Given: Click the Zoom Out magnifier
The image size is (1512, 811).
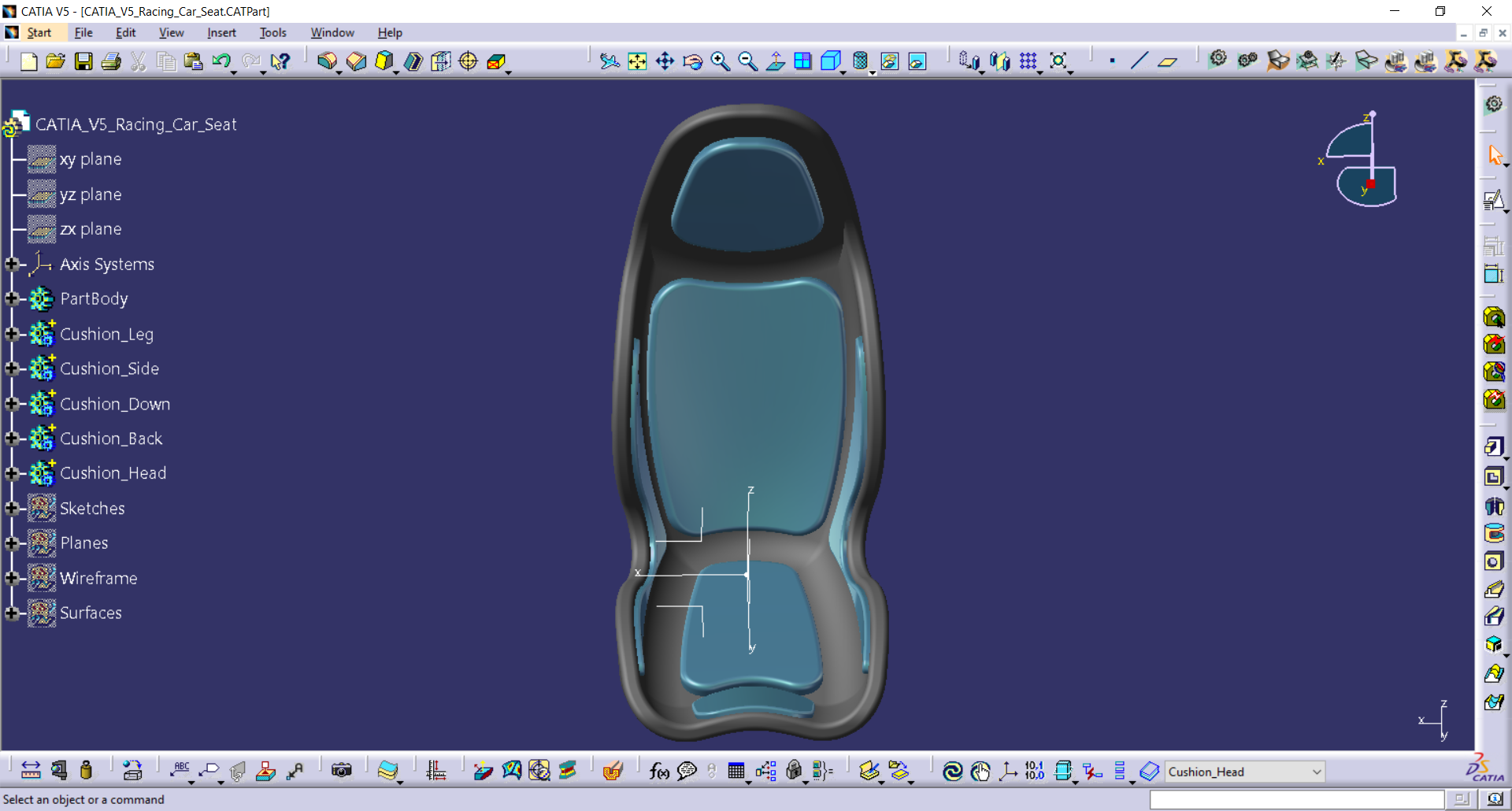Looking at the screenshot, I should coord(748,61).
